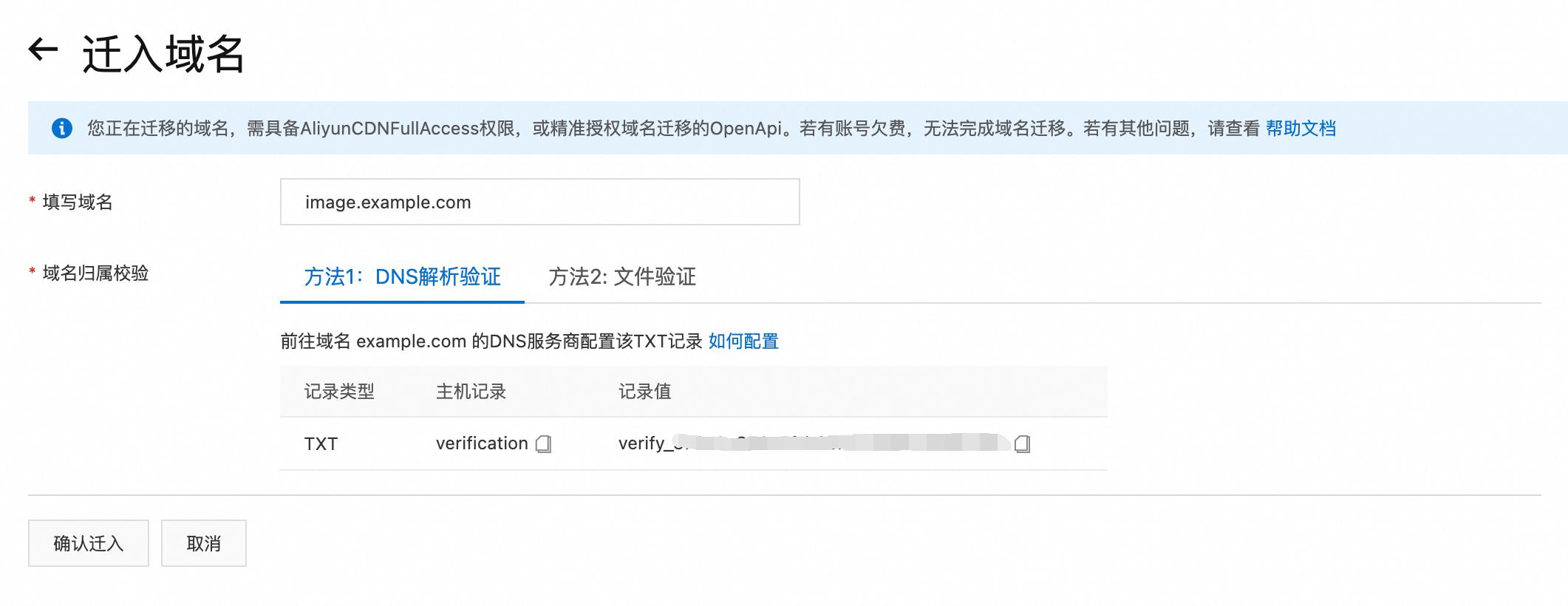This screenshot has width=1568, height=606.
Task: Click the 确认迁入 confirm button
Action: (x=87, y=543)
